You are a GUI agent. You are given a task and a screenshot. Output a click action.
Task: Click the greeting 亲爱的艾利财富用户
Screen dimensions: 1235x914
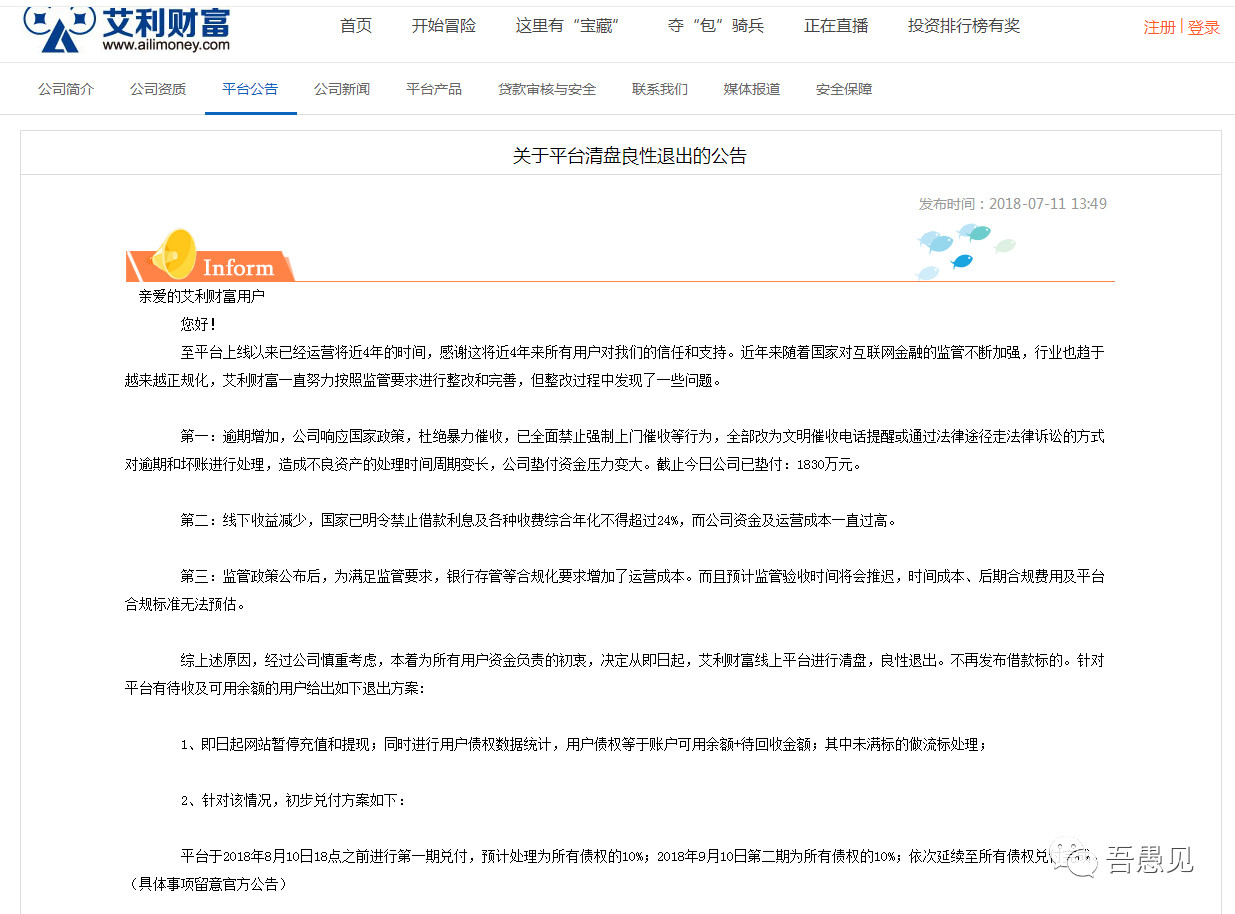pos(202,296)
